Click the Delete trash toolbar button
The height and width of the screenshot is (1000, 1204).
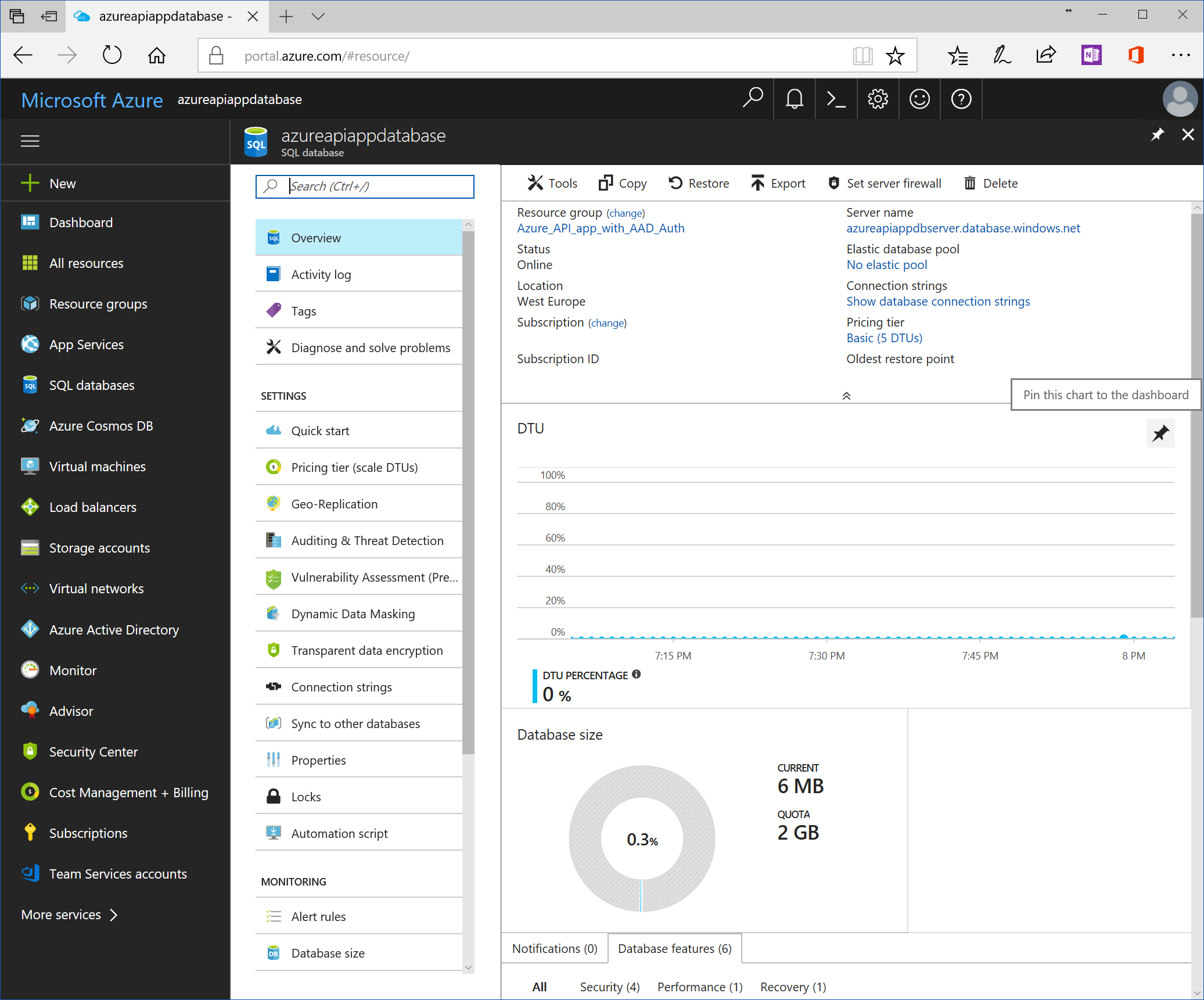tap(970, 184)
